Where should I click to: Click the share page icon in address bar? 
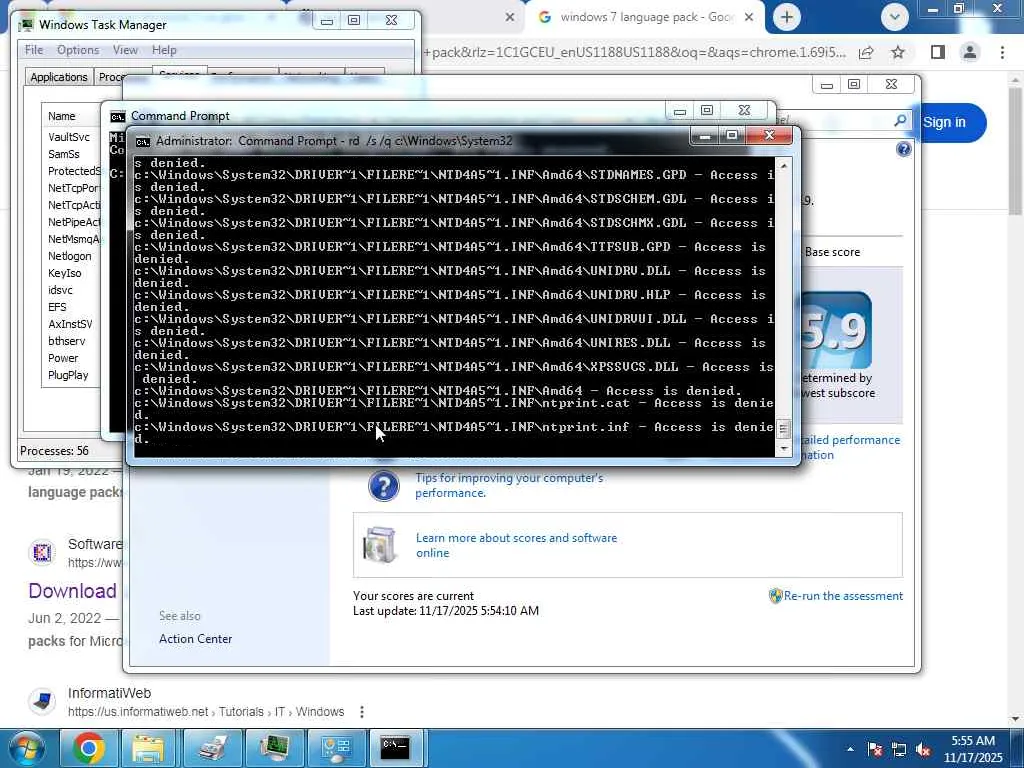click(866, 52)
